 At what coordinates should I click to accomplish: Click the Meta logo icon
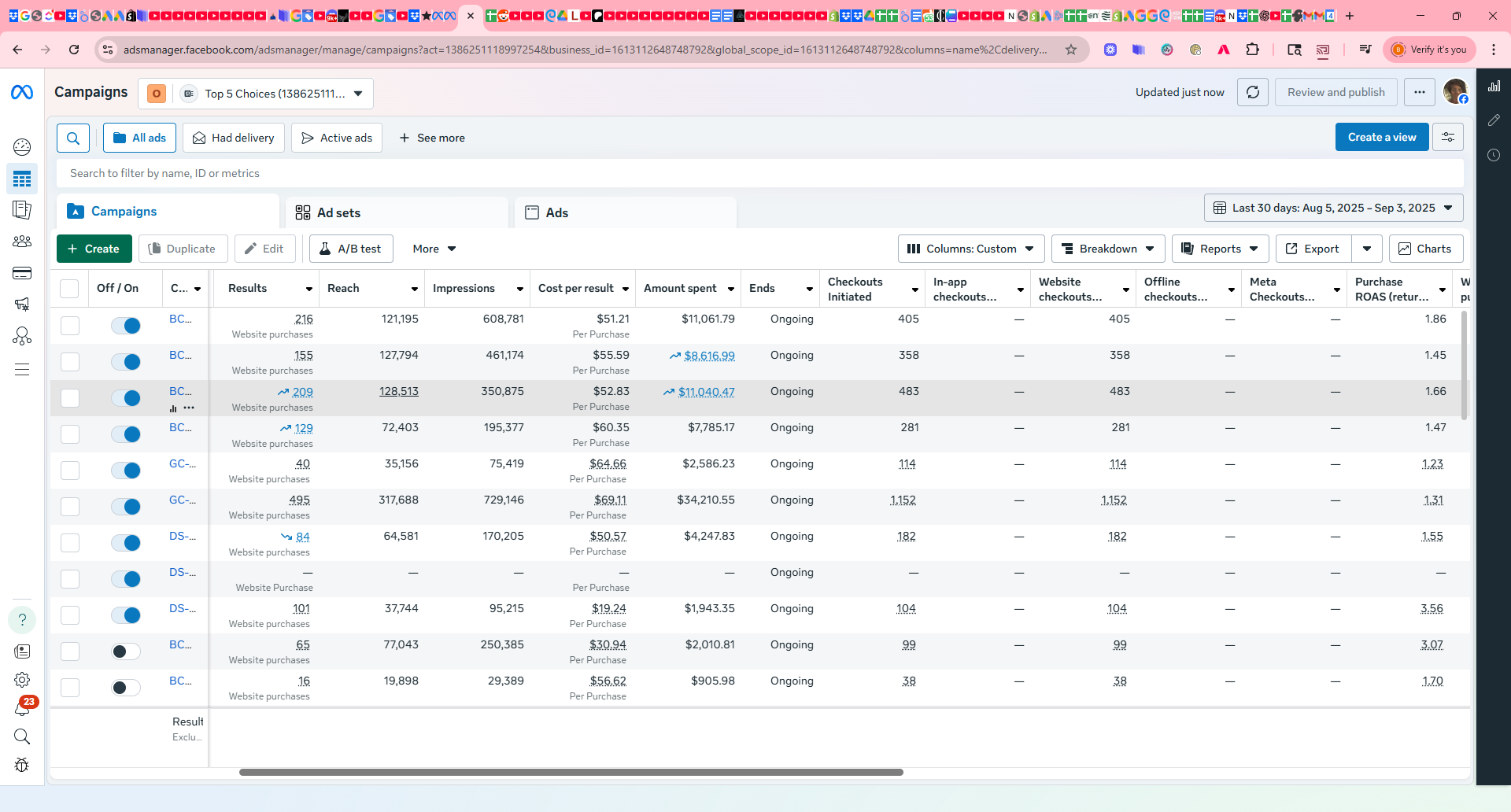[x=22, y=93]
